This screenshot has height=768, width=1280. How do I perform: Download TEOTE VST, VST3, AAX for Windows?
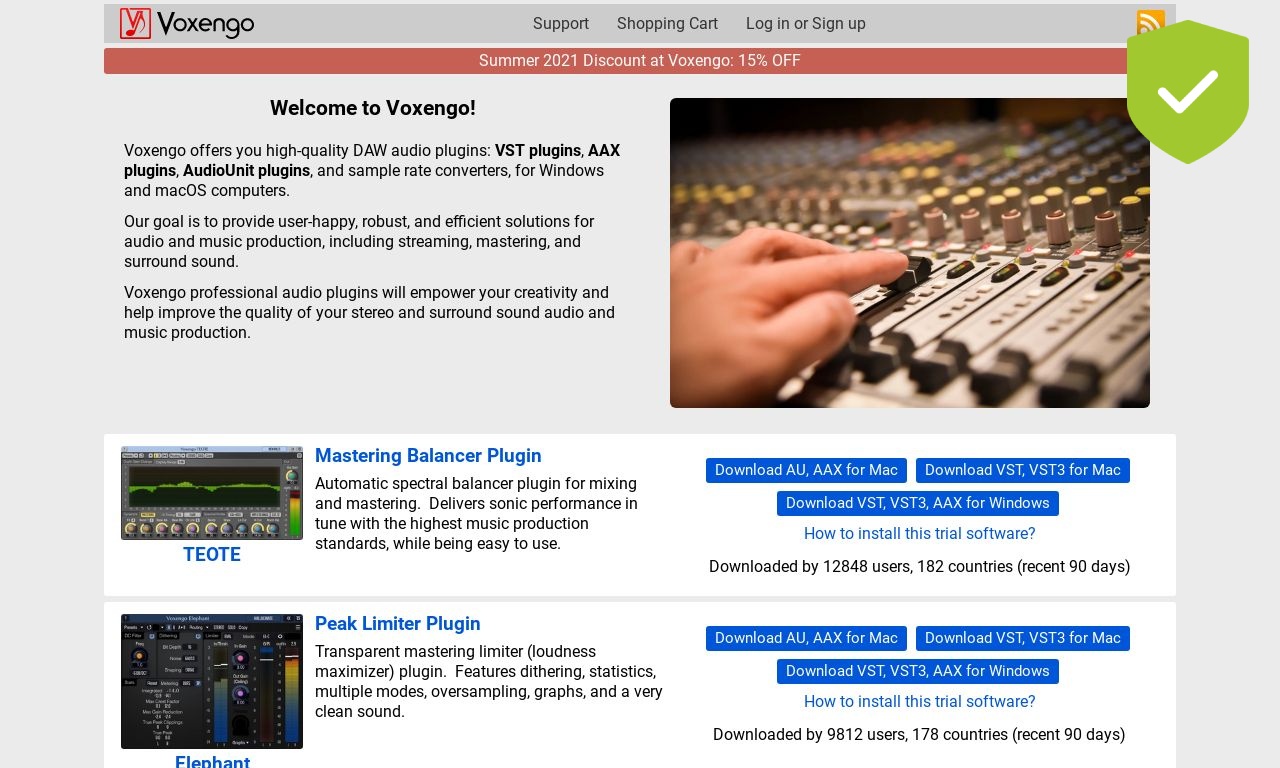(918, 503)
